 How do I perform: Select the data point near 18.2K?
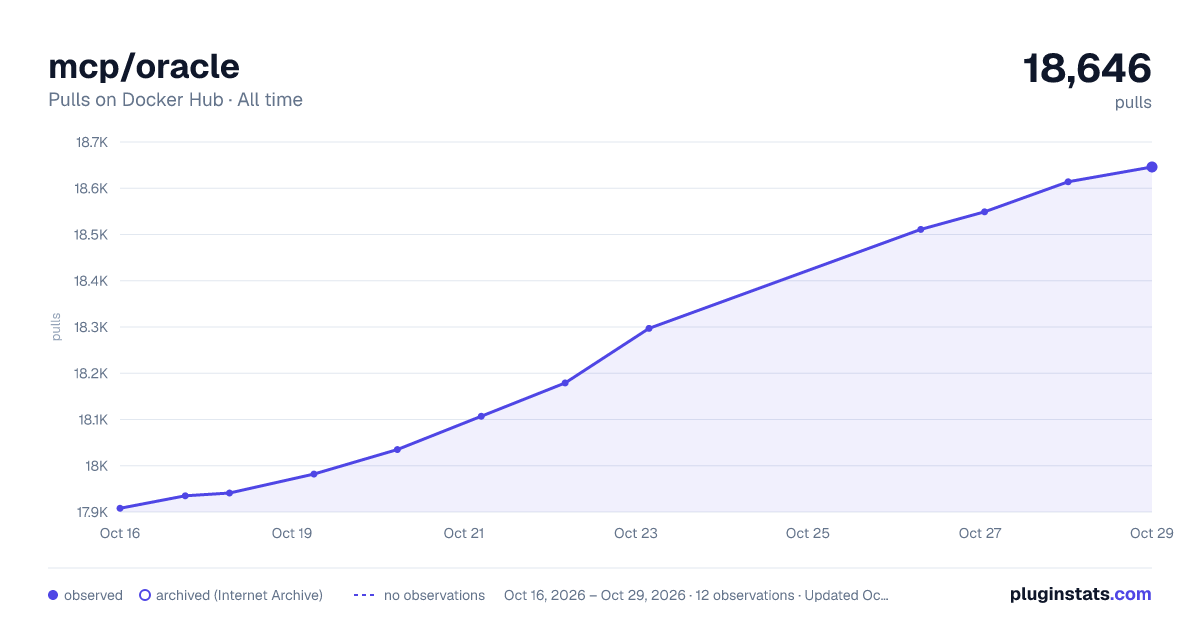point(565,383)
